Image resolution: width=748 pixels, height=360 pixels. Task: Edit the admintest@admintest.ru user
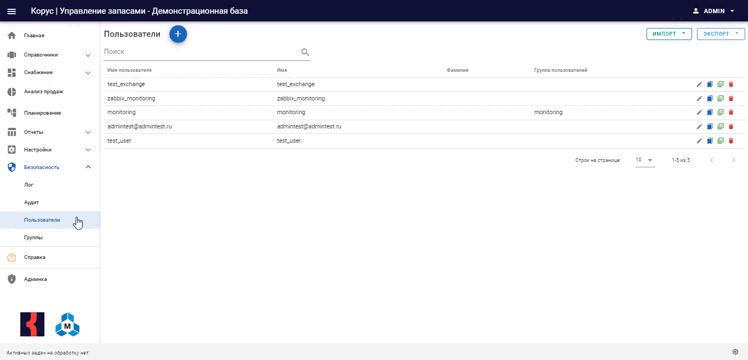tap(699, 127)
